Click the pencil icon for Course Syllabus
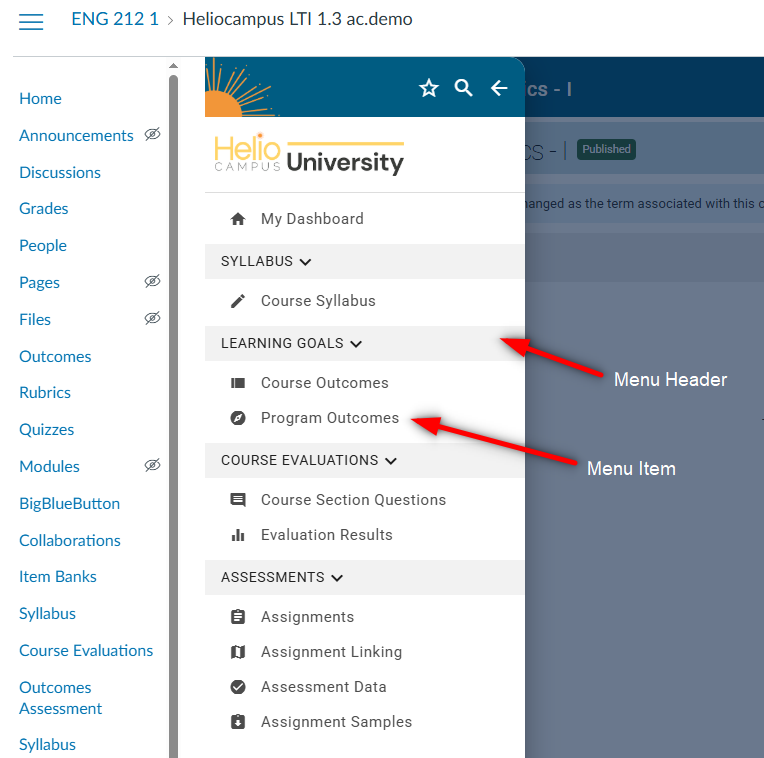This screenshot has height=758, width=764. click(238, 301)
